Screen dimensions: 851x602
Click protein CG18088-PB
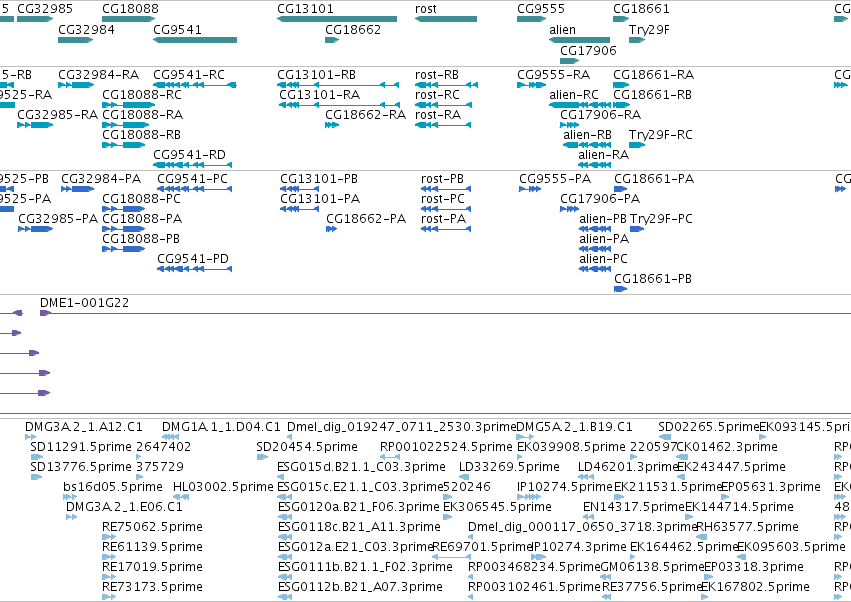124,249
